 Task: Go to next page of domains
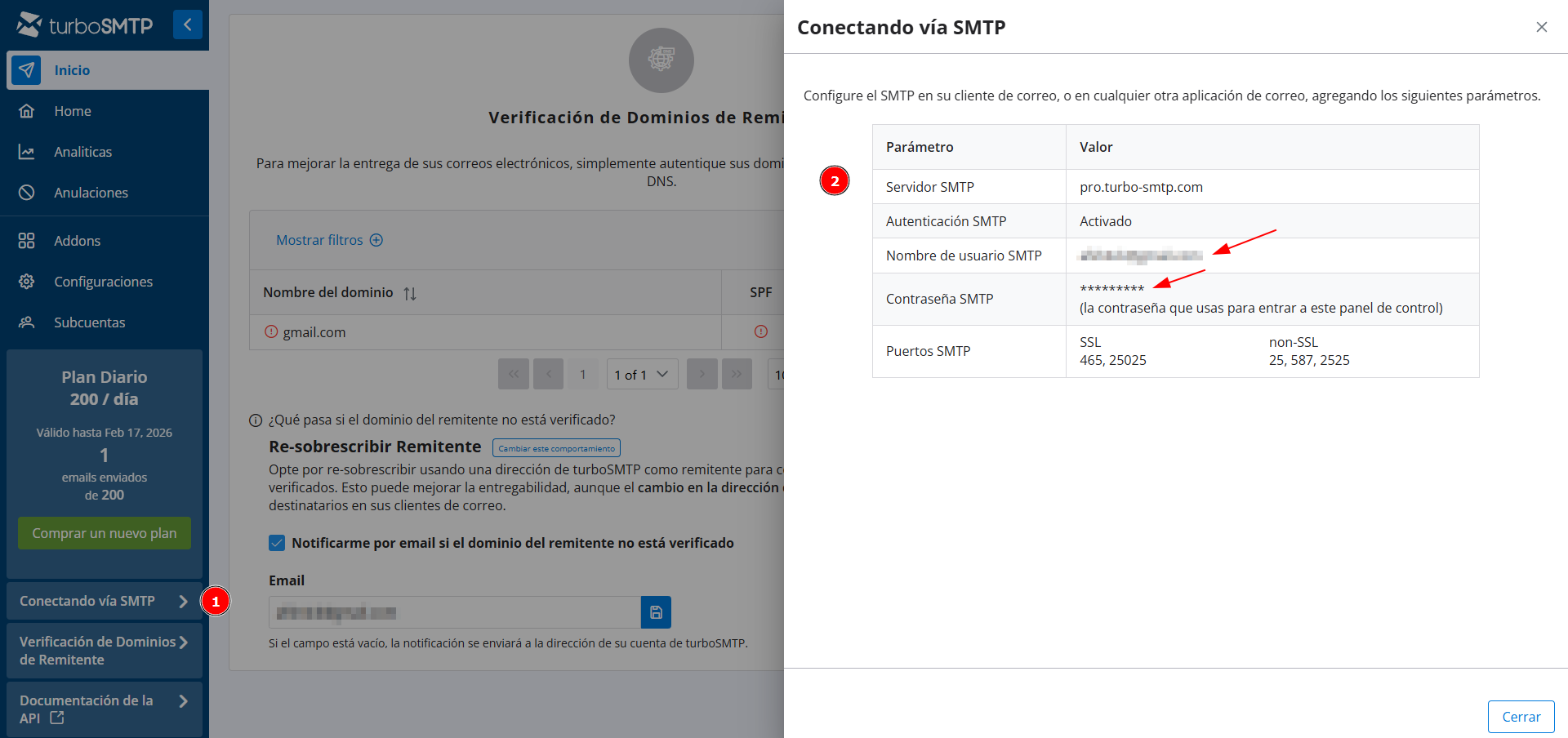point(702,374)
